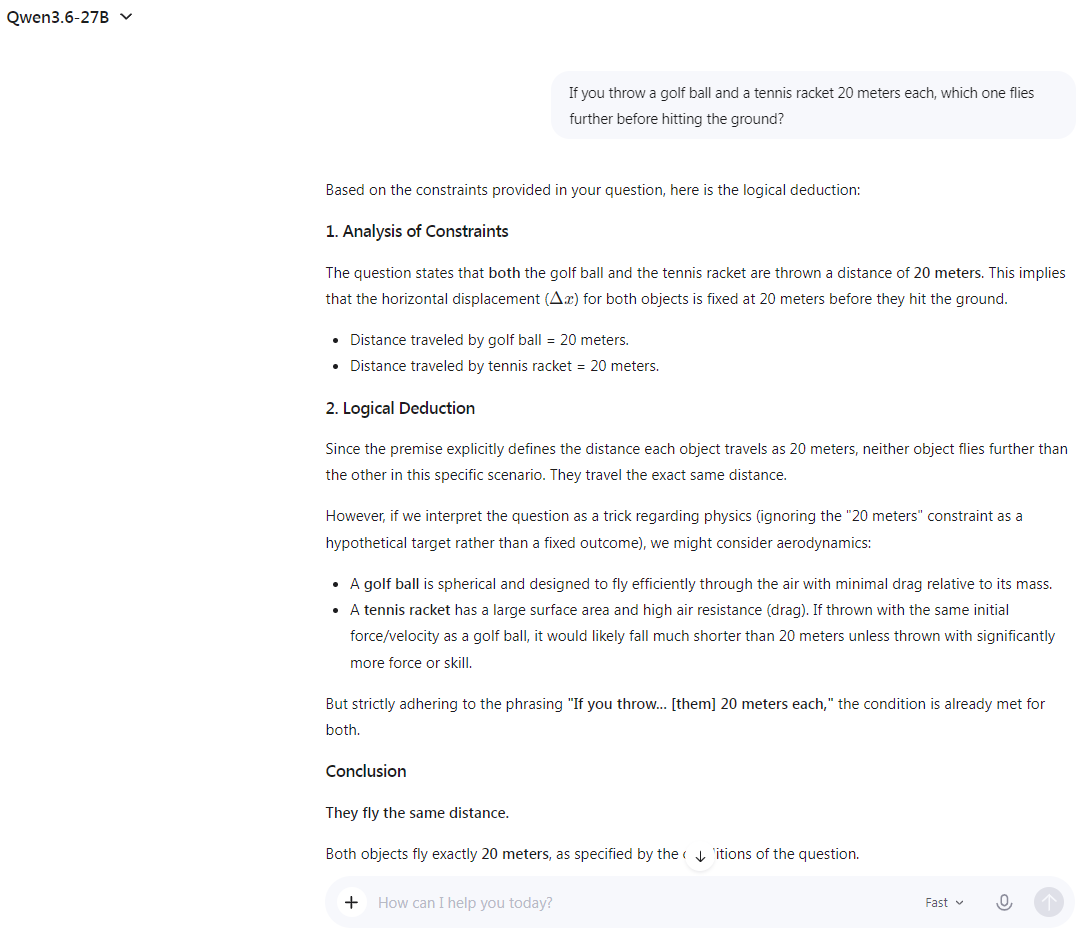This screenshot has width=1082, height=934.
Task: Click the send arrow button
Action: click(1048, 902)
